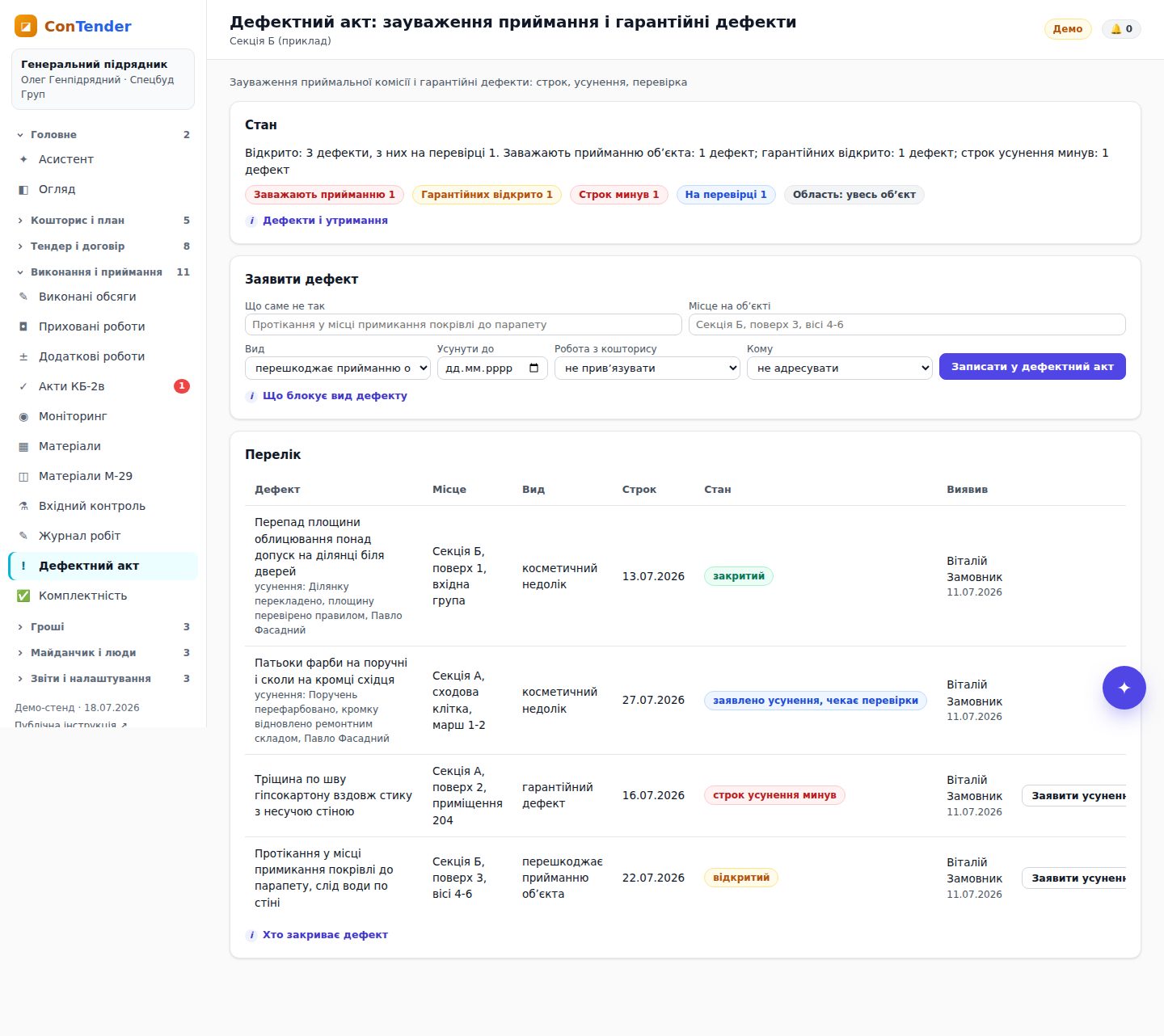The image size is (1164, 1036).
Task: Click Записати у дефектний акт button
Action: (1032, 367)
